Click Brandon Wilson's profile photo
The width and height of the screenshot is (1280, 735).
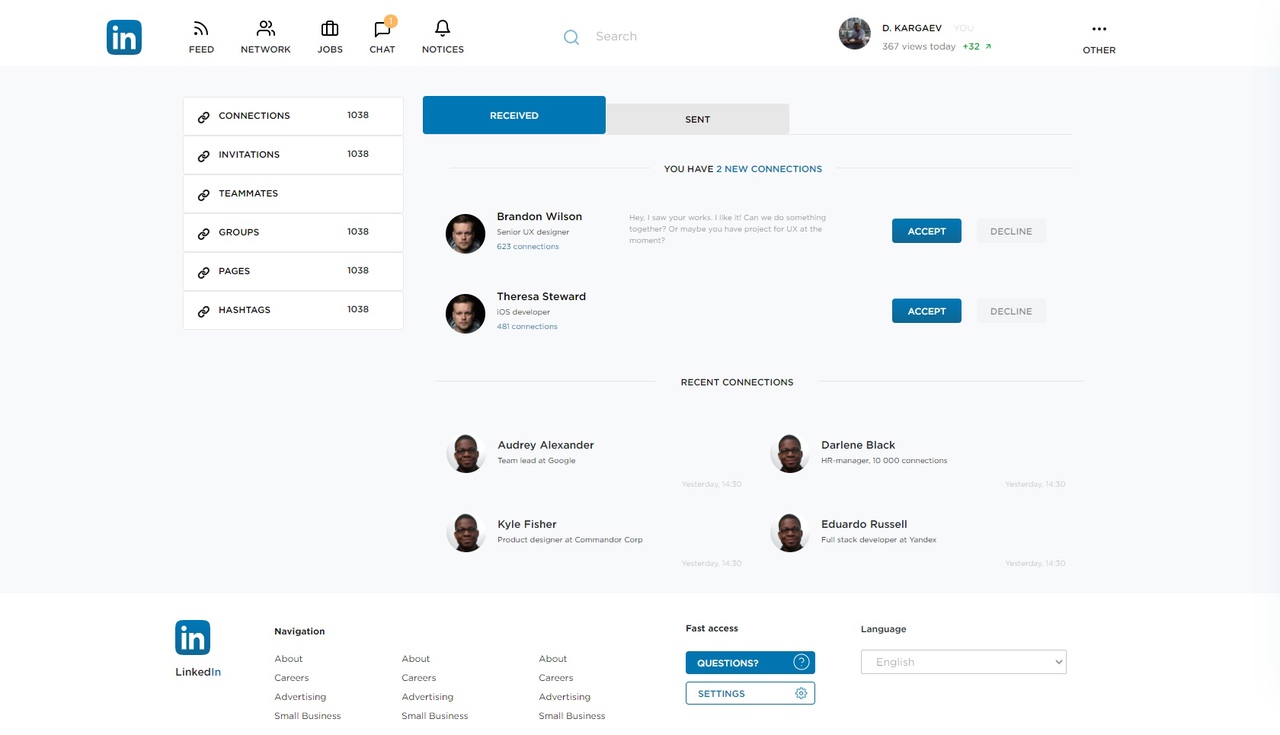(465, 234)
